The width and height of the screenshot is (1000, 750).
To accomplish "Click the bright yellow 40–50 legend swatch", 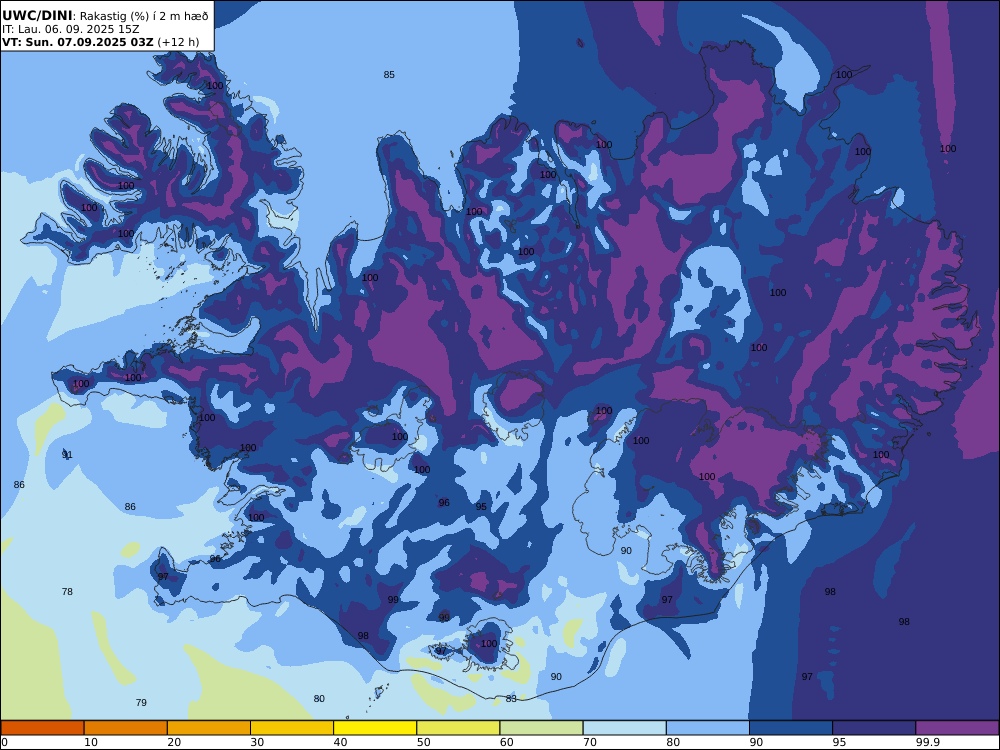I will click(375, 728).
